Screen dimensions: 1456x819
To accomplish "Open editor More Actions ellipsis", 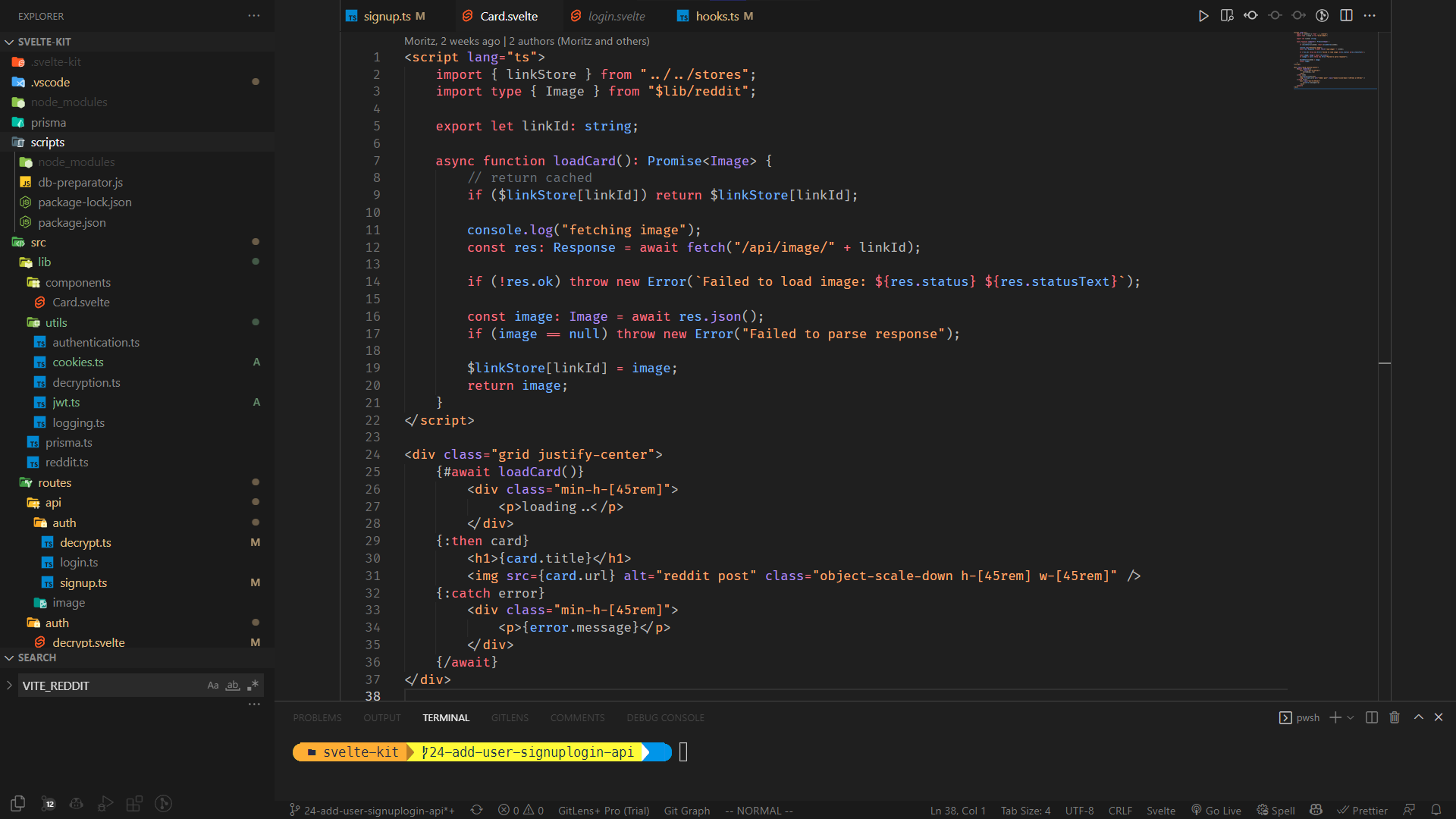I will coord(1370,16).
